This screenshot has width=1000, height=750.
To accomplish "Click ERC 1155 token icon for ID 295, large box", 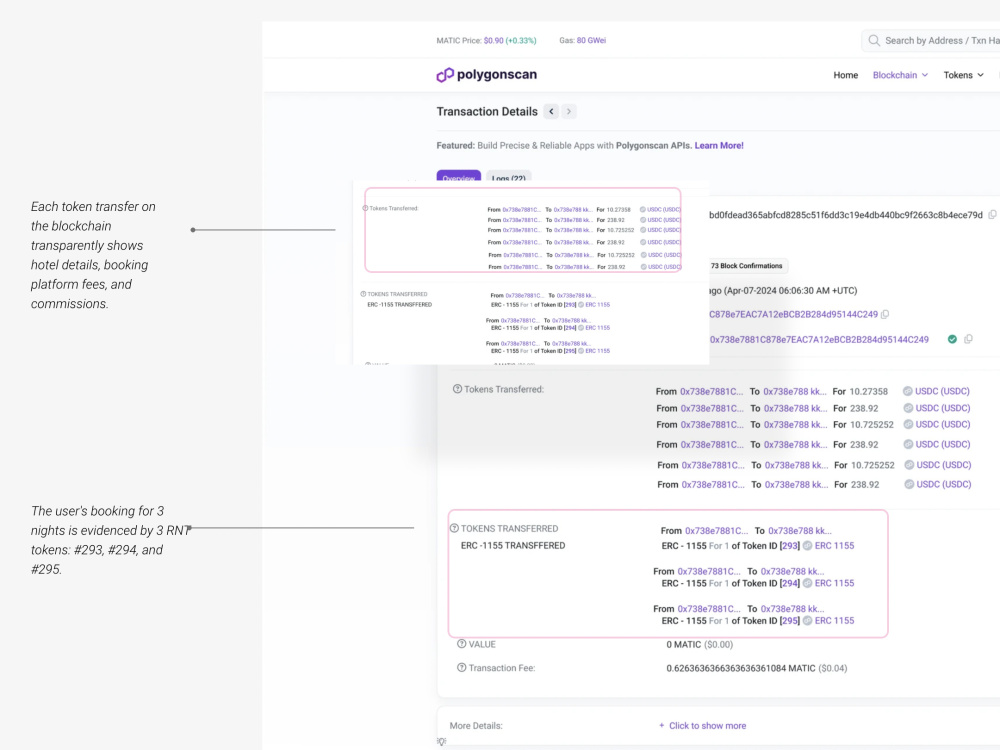I will (x=807, y=621).
